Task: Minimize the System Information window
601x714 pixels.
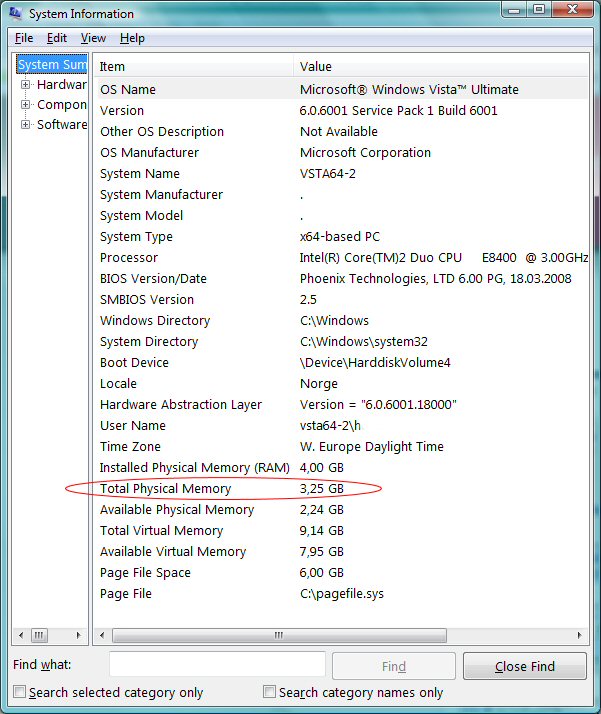Action: pyautogui.click(x=514, y=10)
